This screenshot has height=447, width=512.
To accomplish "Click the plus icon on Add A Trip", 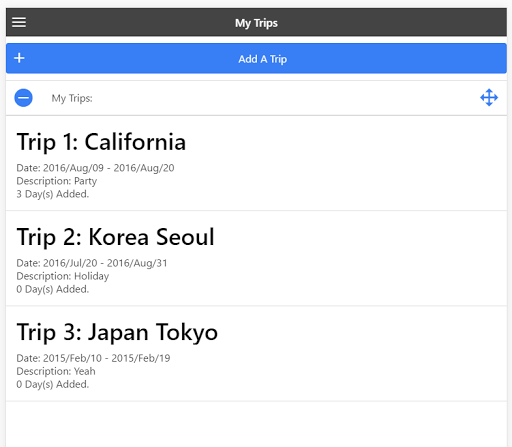I will click(x=19, y=58).
